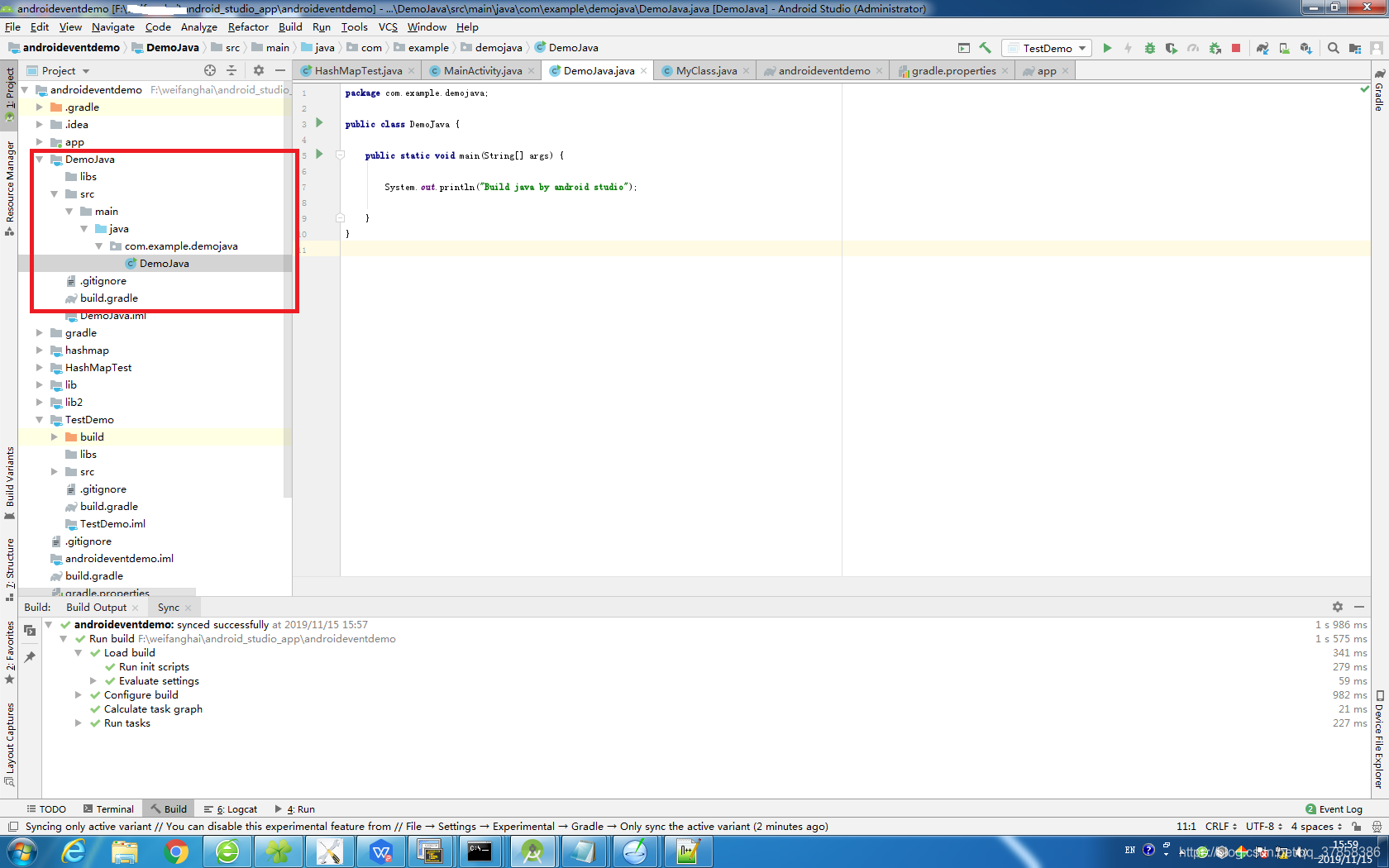Expand the Evaluate settings node
The width and height of the screenshot is (1389, 868).
(93, 681)
